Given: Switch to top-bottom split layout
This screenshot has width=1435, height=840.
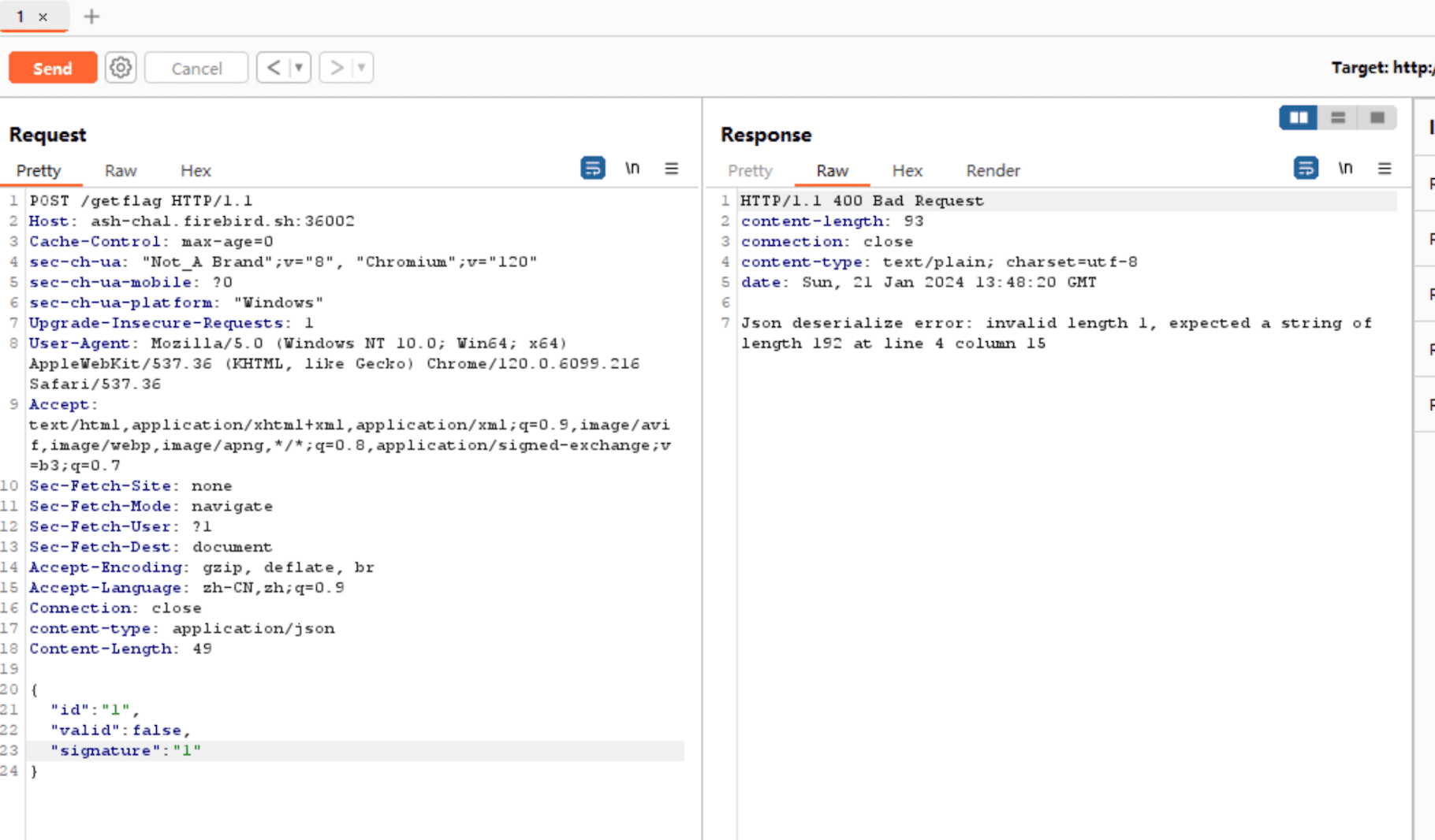Looking at the screenshot, I should pos(1337,117).
